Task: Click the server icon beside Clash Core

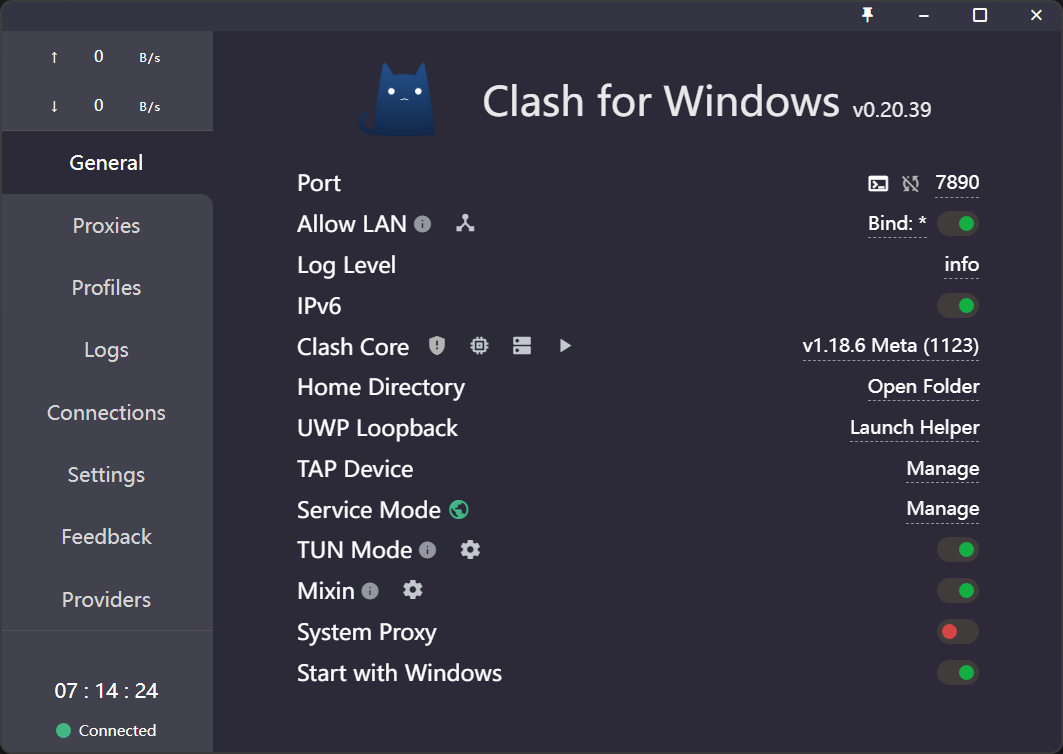Action: (x=522, y=346)
